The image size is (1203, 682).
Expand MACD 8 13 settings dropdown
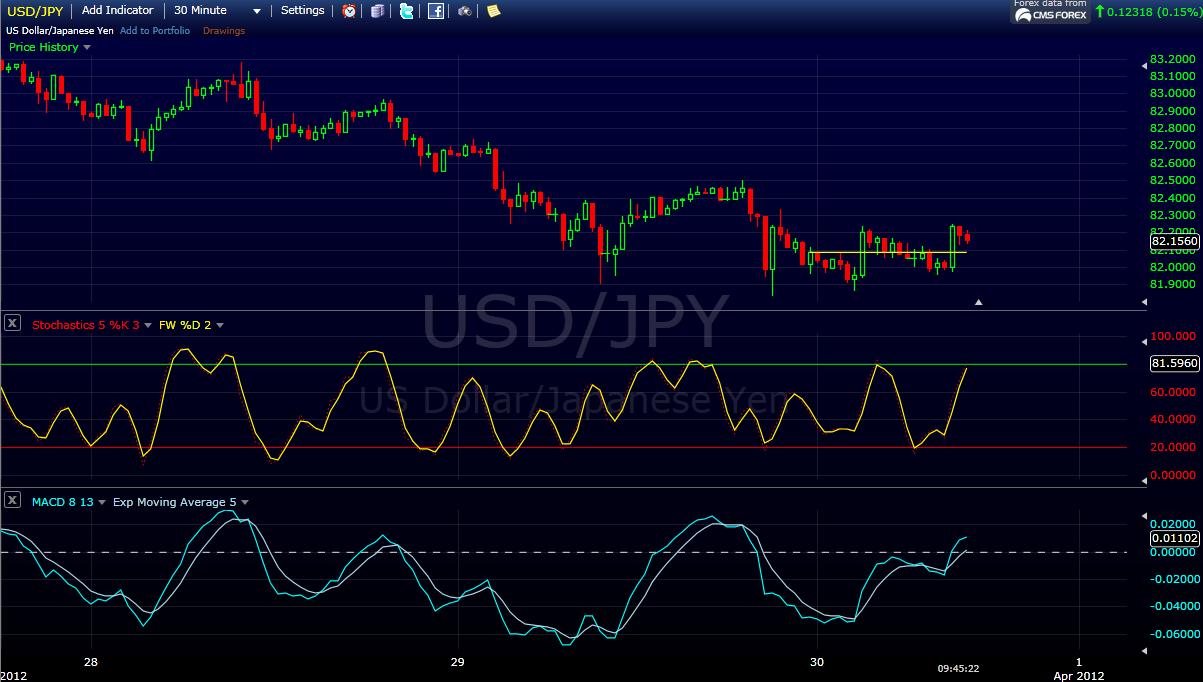(102, 503)
